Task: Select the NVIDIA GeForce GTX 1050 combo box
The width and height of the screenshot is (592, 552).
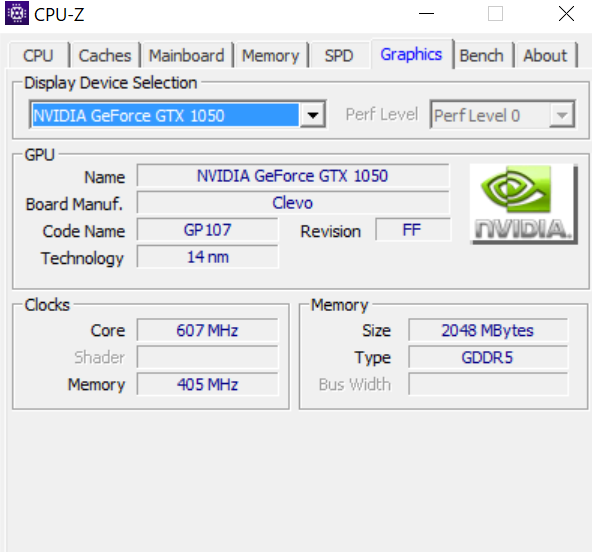Action: (177, 114)
